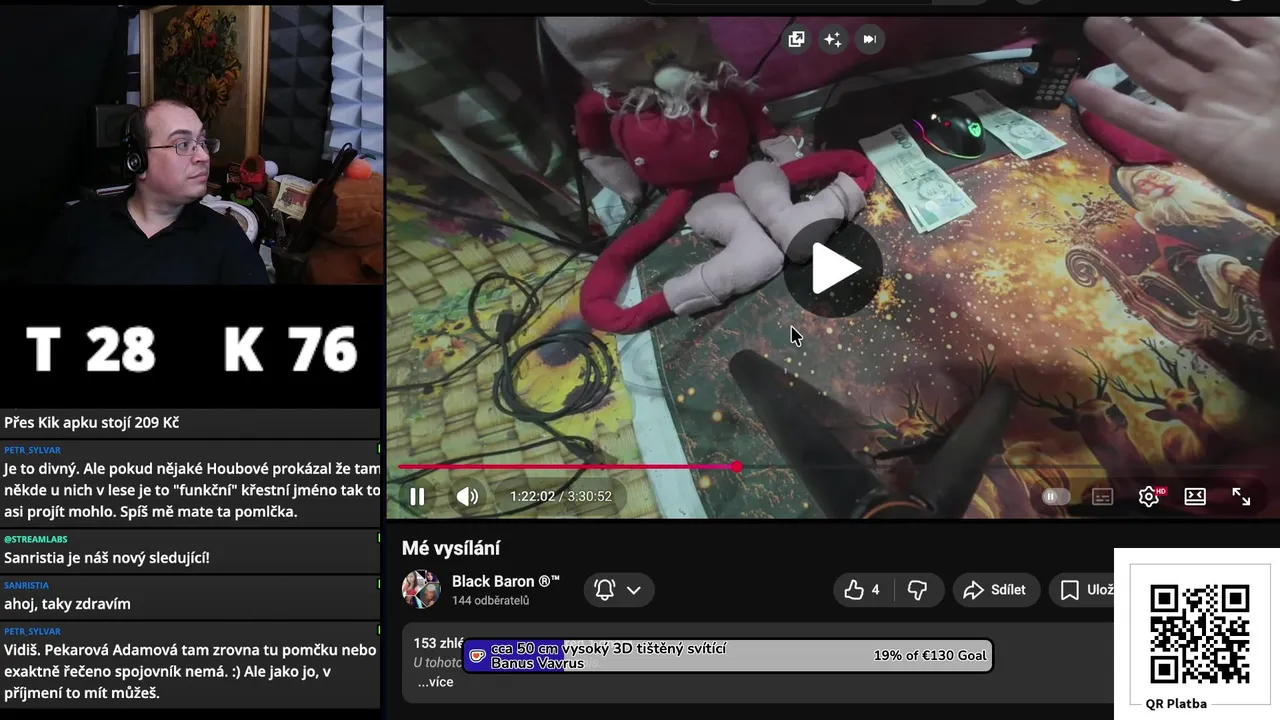Viewport: 1280px width, 720px height.
Task: Click the 153 zhlédnutí view count text
Action: point(438,643)
